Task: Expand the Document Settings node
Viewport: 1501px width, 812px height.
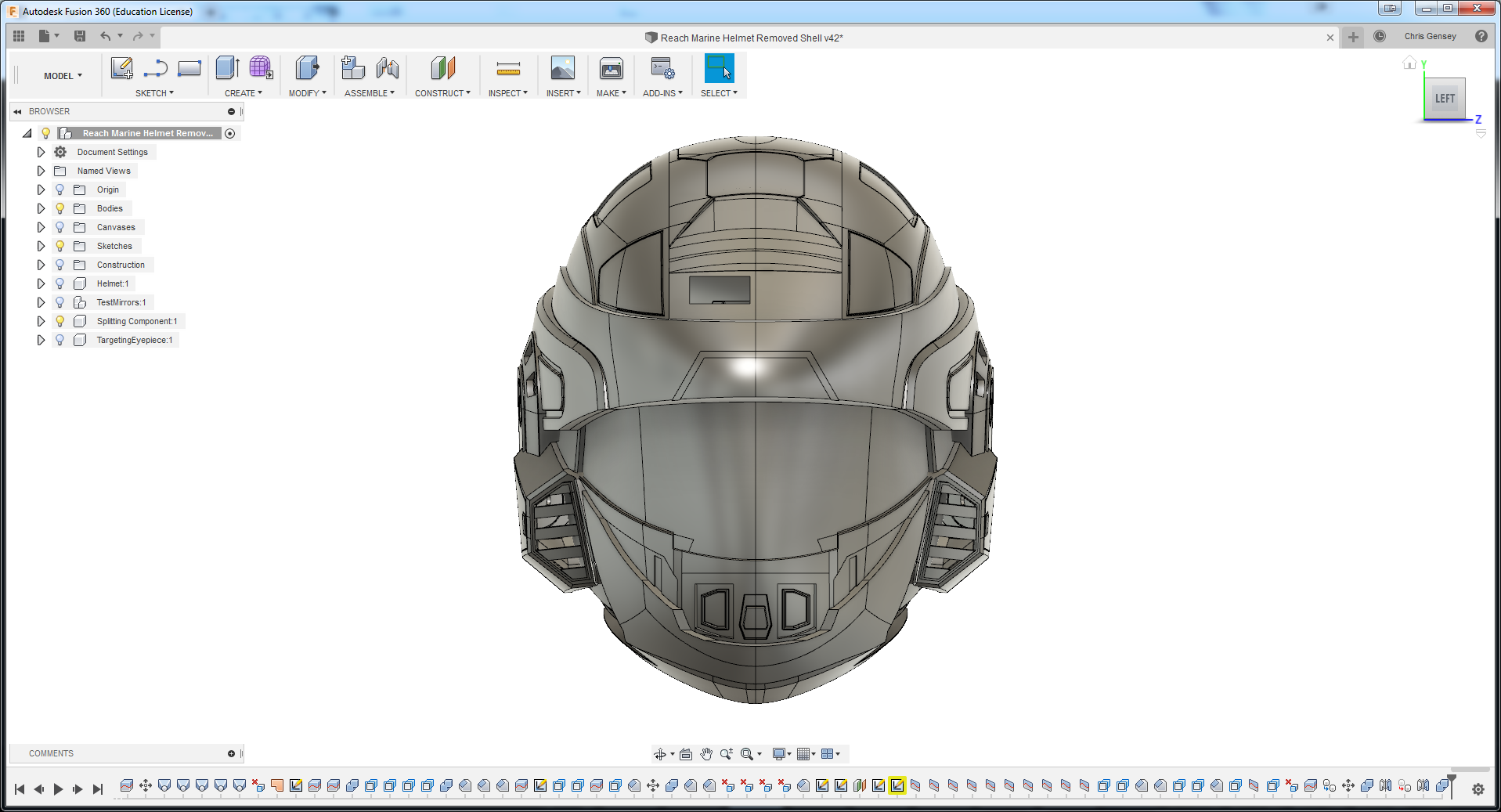Action: [41, 152]
